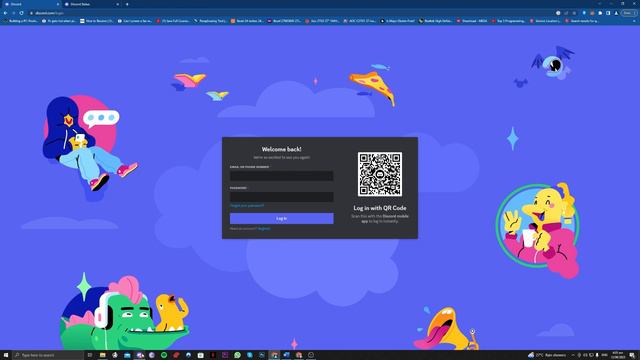Open the Top 5 Programming bookmark
Screen dimensions: 640x360
point(509,20)
